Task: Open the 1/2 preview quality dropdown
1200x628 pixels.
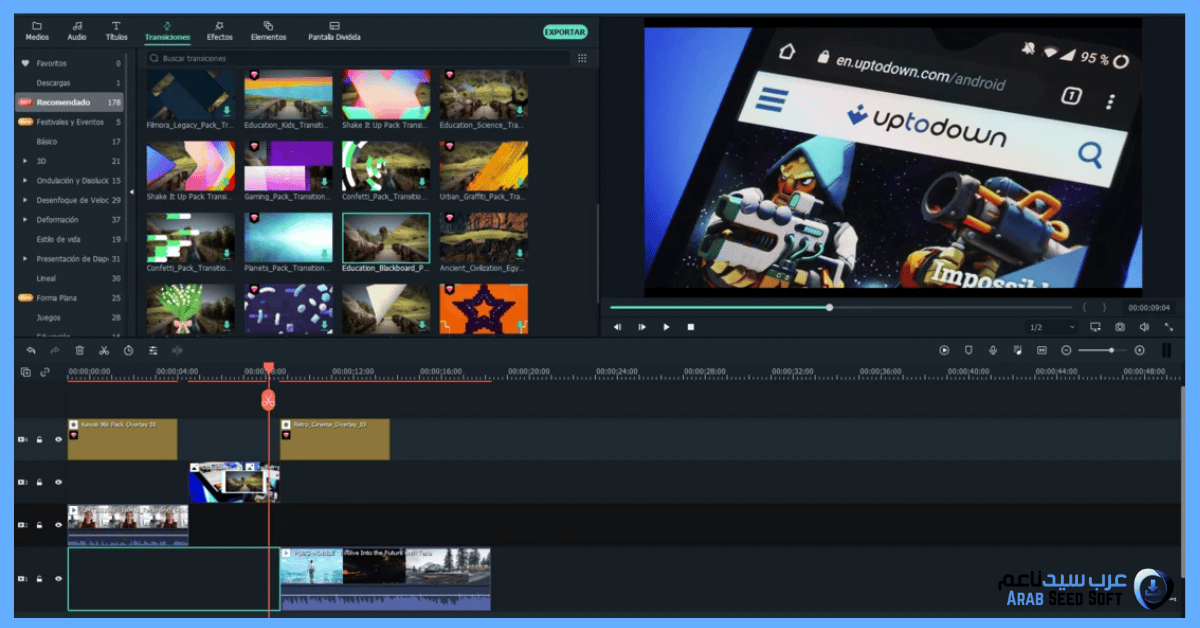Action: pos(1052,327)
